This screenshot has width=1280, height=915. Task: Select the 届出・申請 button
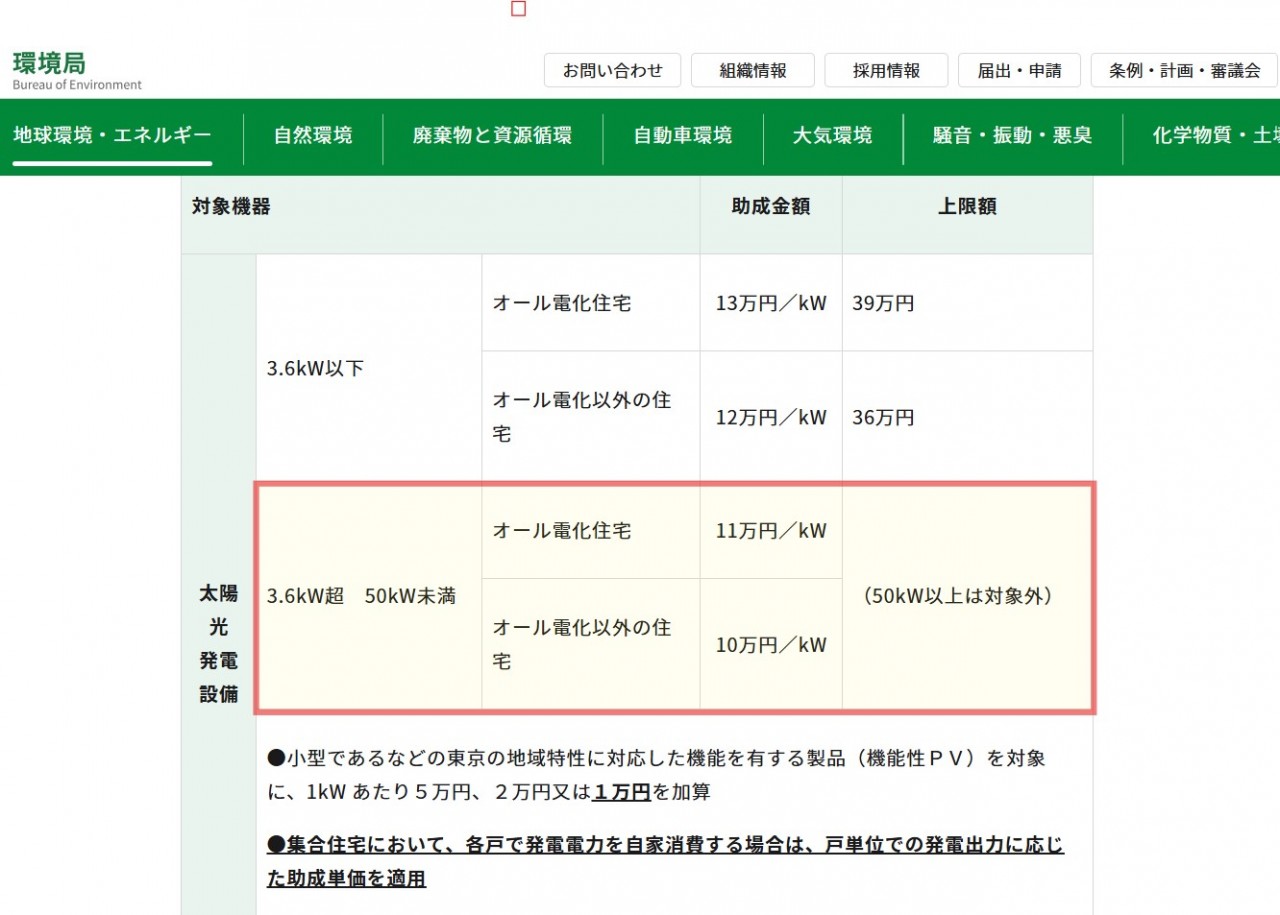1019,71
